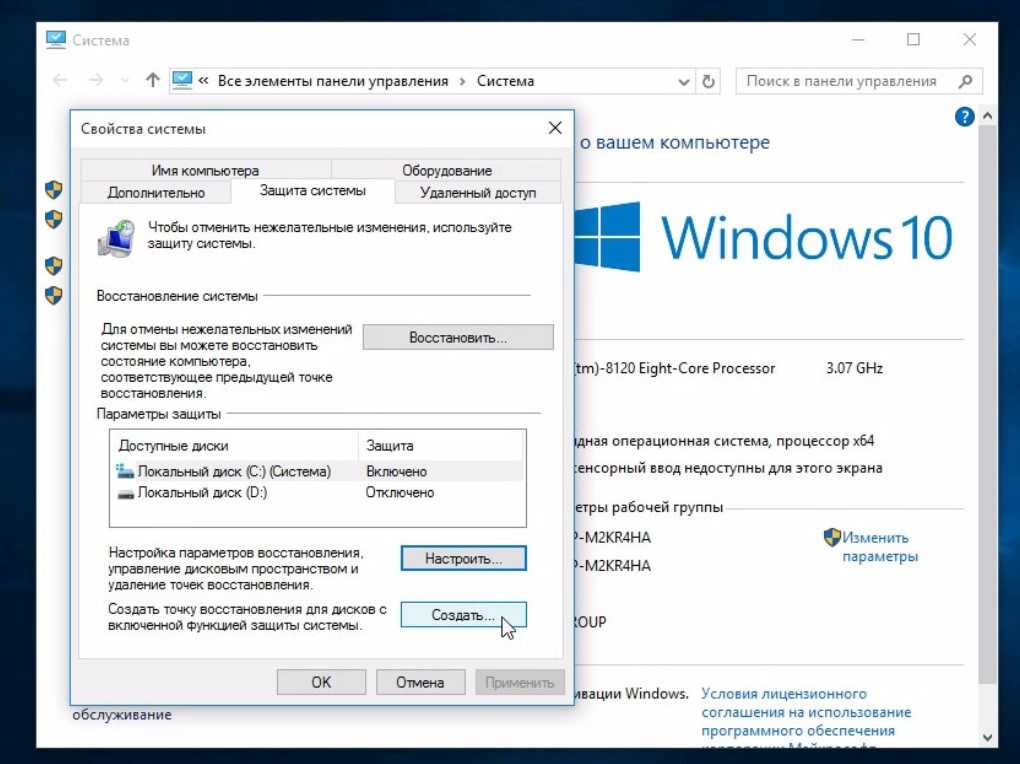
Task: Click the vertical scrollbar thumb in Система window
Action: coord(987,403)
